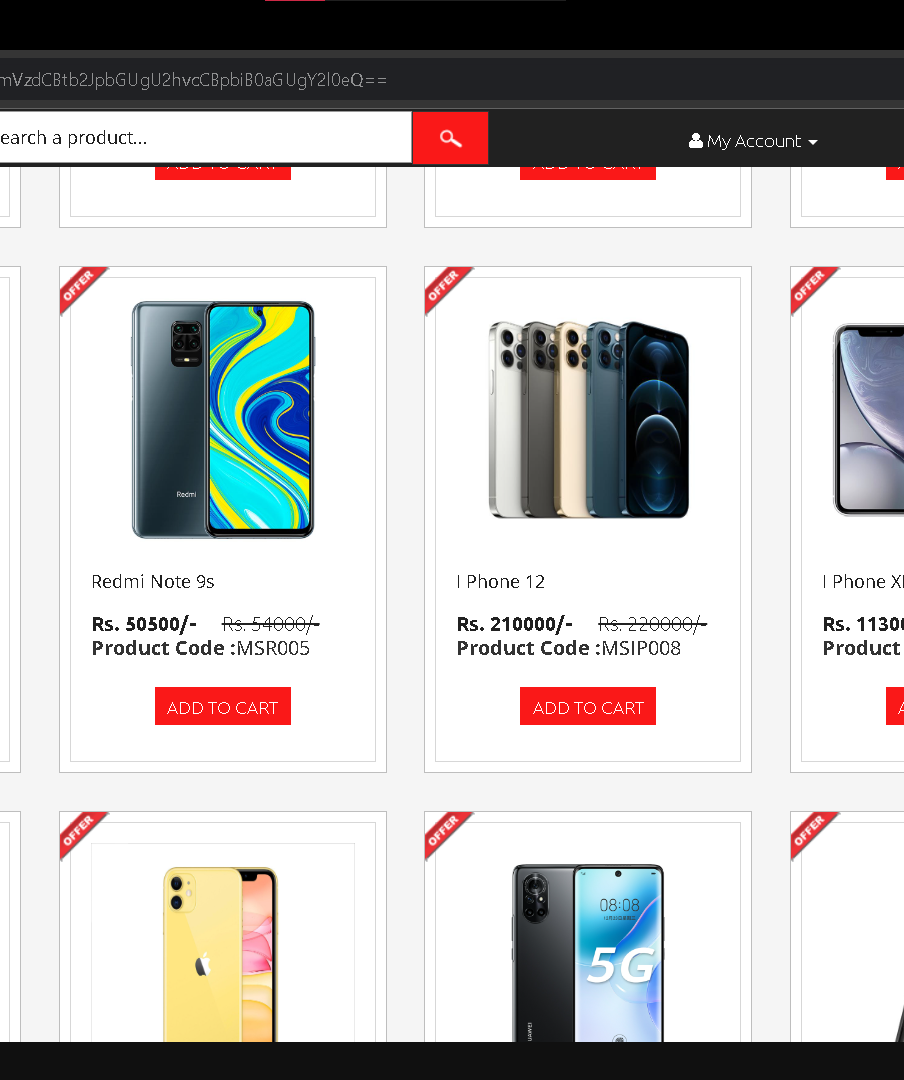Open the Huawei 5G phone image
The height and width of the screenshot is (1080, 904).
tap(588, 953)
